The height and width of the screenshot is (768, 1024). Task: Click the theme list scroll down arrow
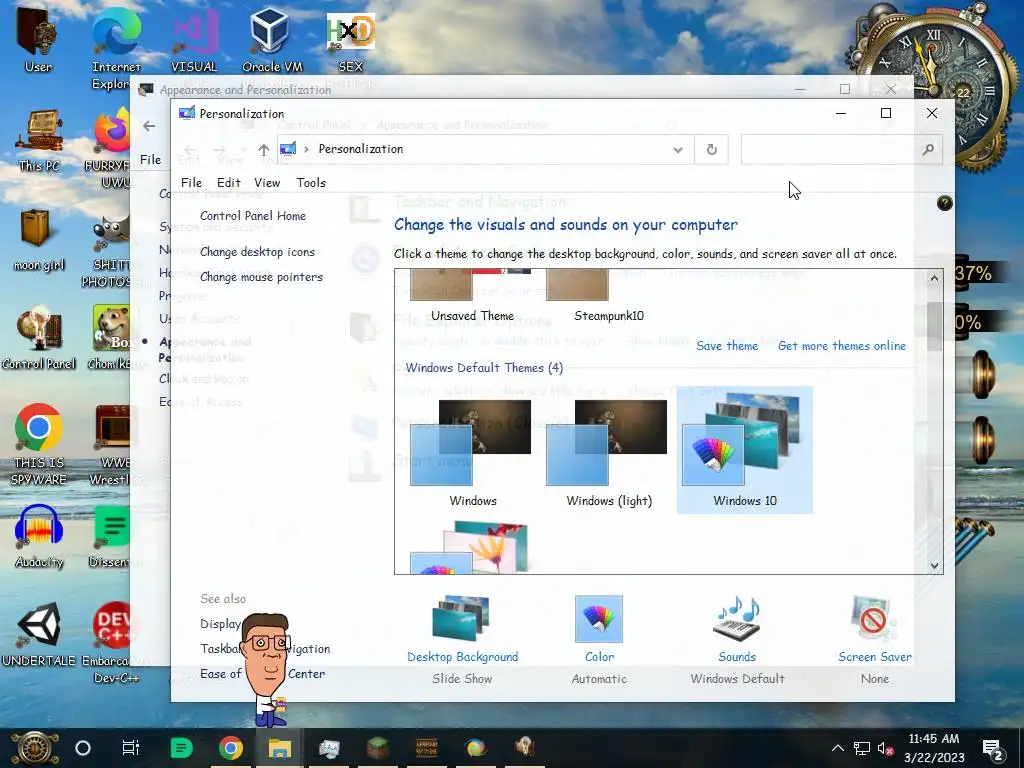coord(935,566)
